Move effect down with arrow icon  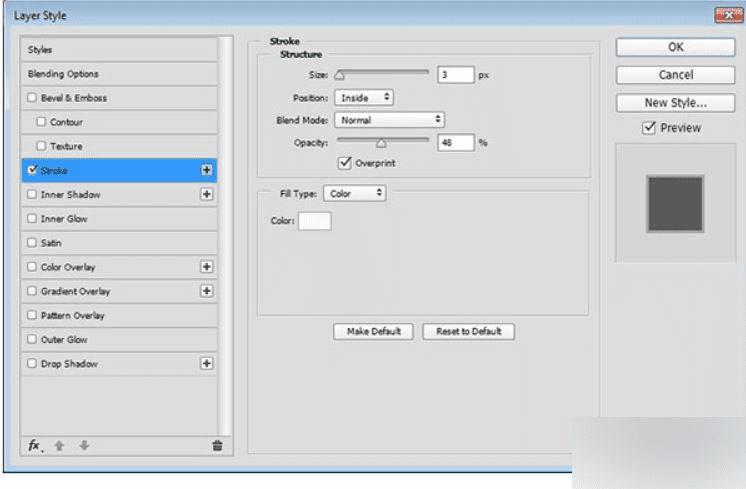84,446
